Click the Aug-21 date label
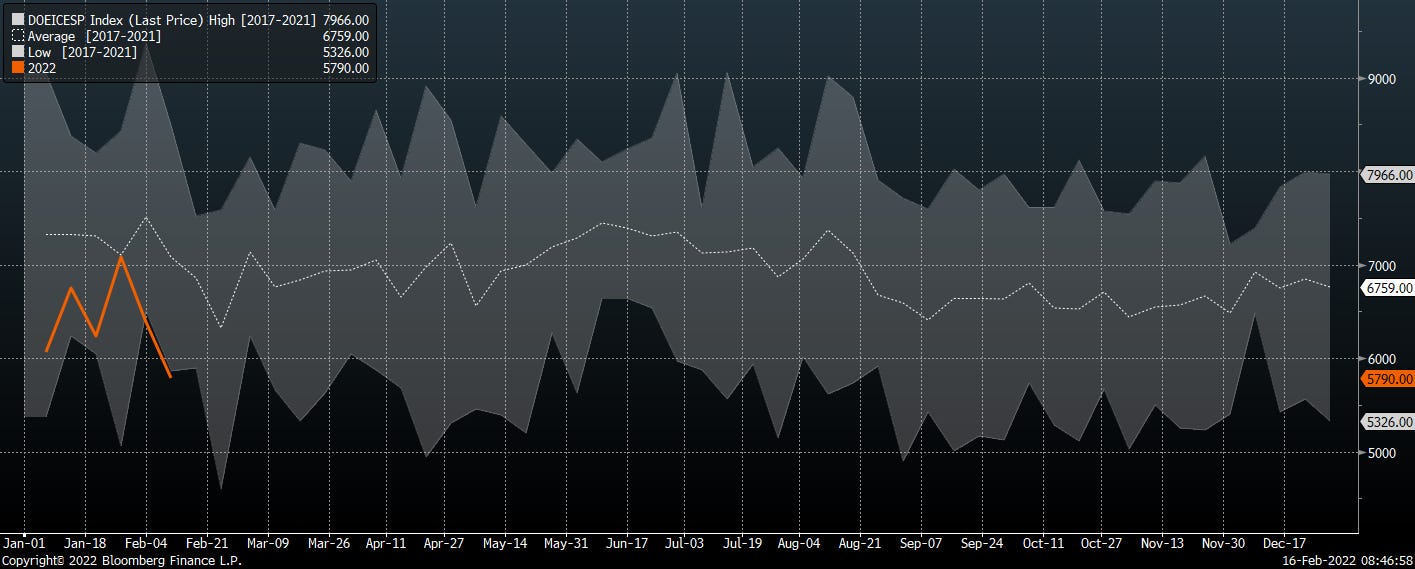This screenshot has height=569, width=1415. [x=860, y=544]
